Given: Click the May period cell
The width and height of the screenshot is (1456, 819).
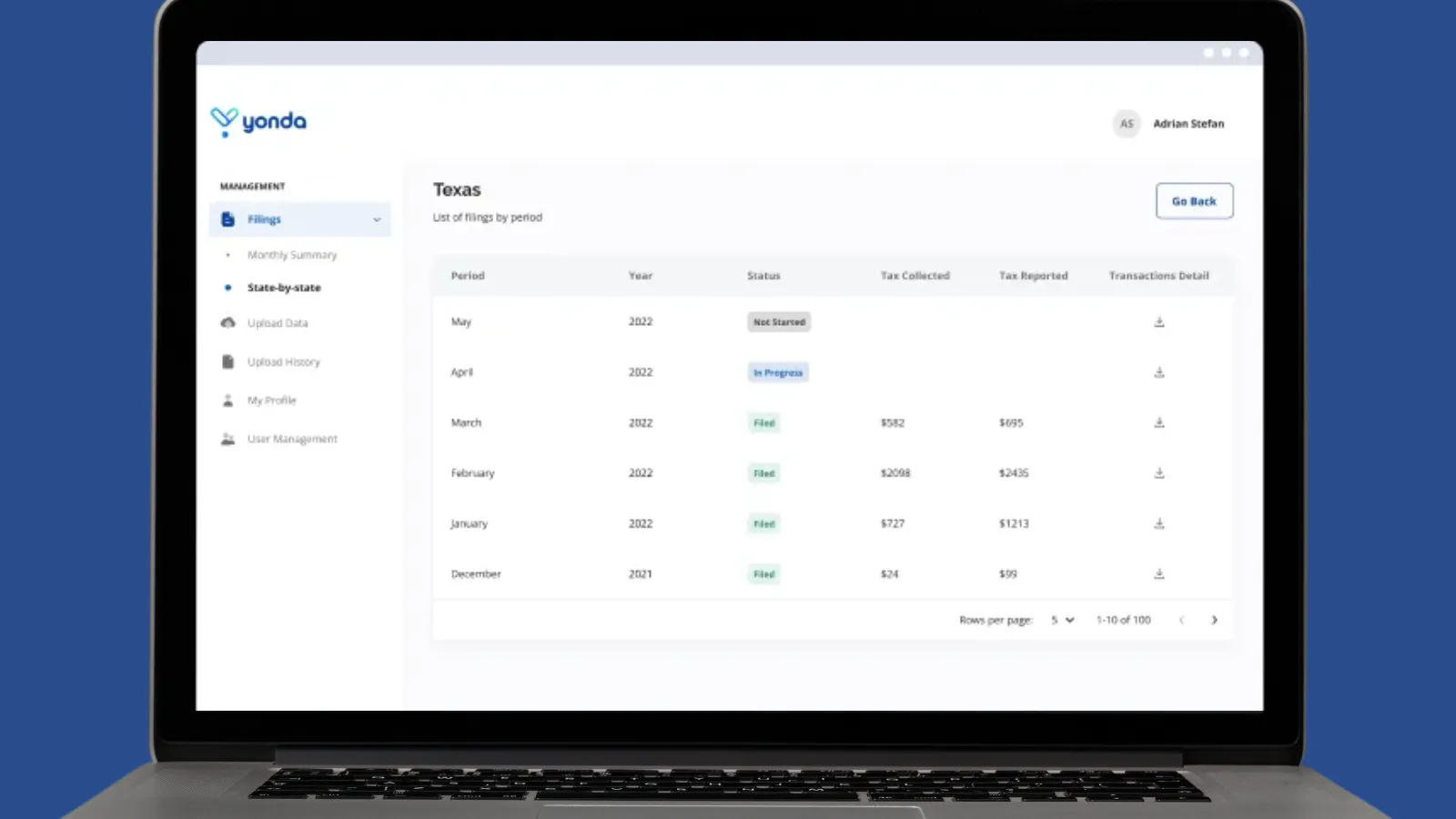Looking at the screenshot, I should click(x=461, y=322).
